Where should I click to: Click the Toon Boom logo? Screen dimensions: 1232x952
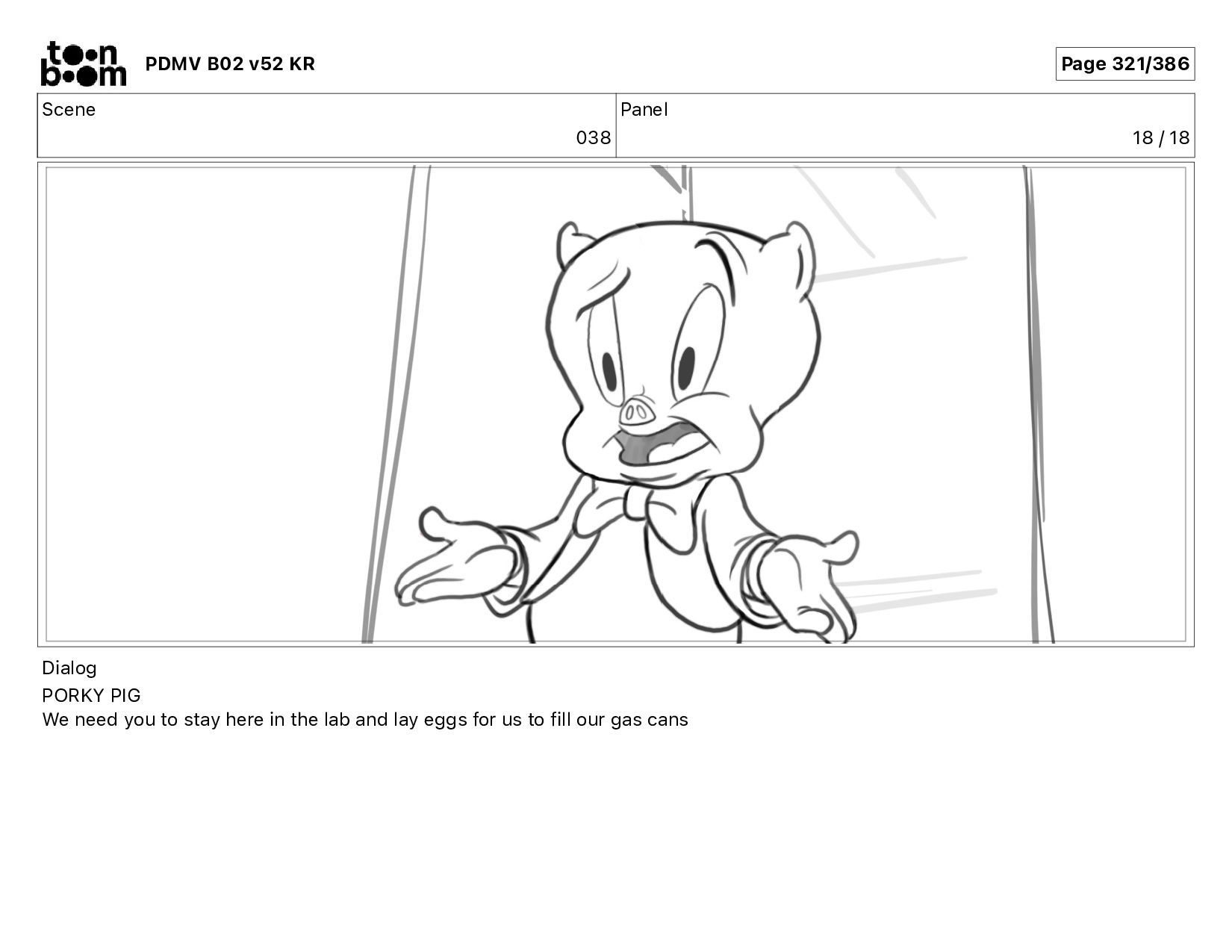coord(83,63)
